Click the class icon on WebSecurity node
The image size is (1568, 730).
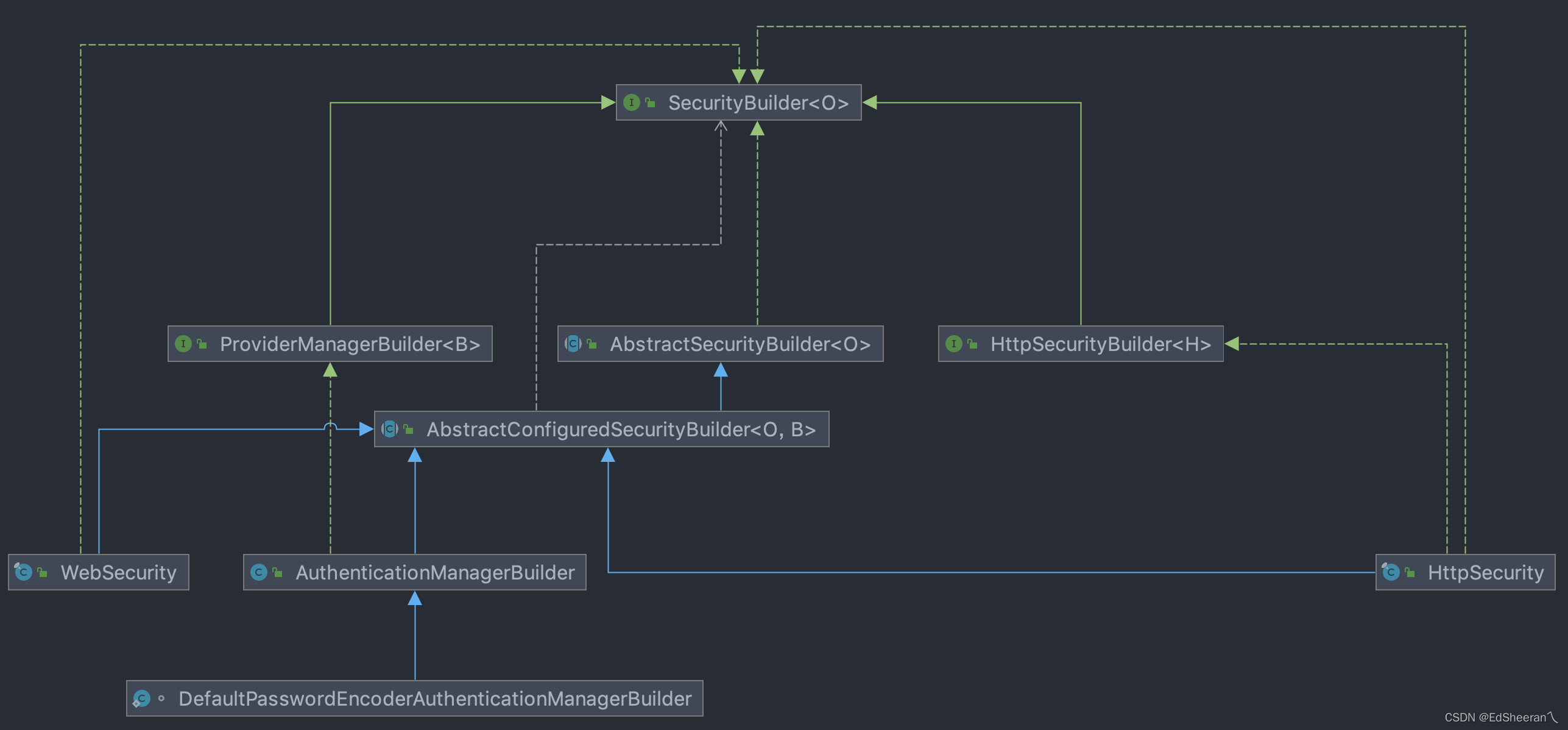tap(23, 572)
